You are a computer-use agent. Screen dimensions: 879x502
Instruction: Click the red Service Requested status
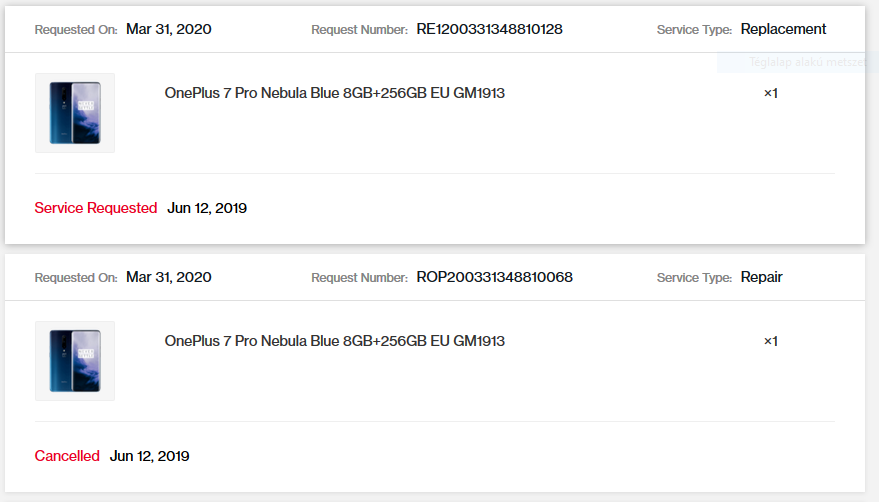[x=96, y=208]
